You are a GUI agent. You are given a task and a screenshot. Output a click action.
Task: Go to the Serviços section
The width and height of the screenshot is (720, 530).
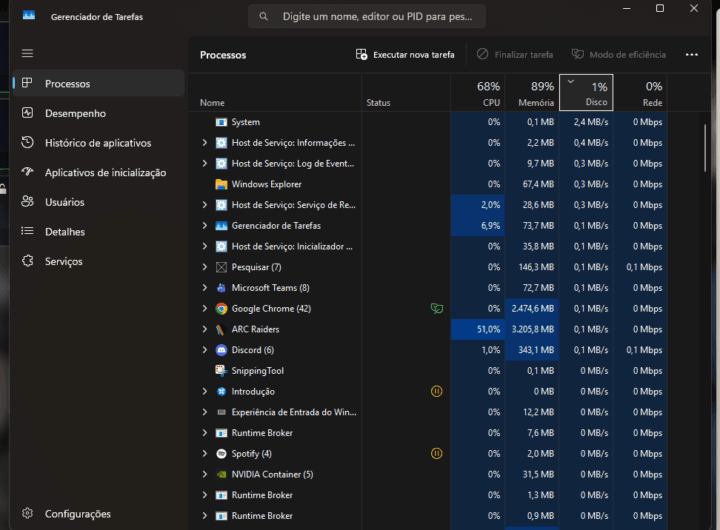click(x=63, y=262)
